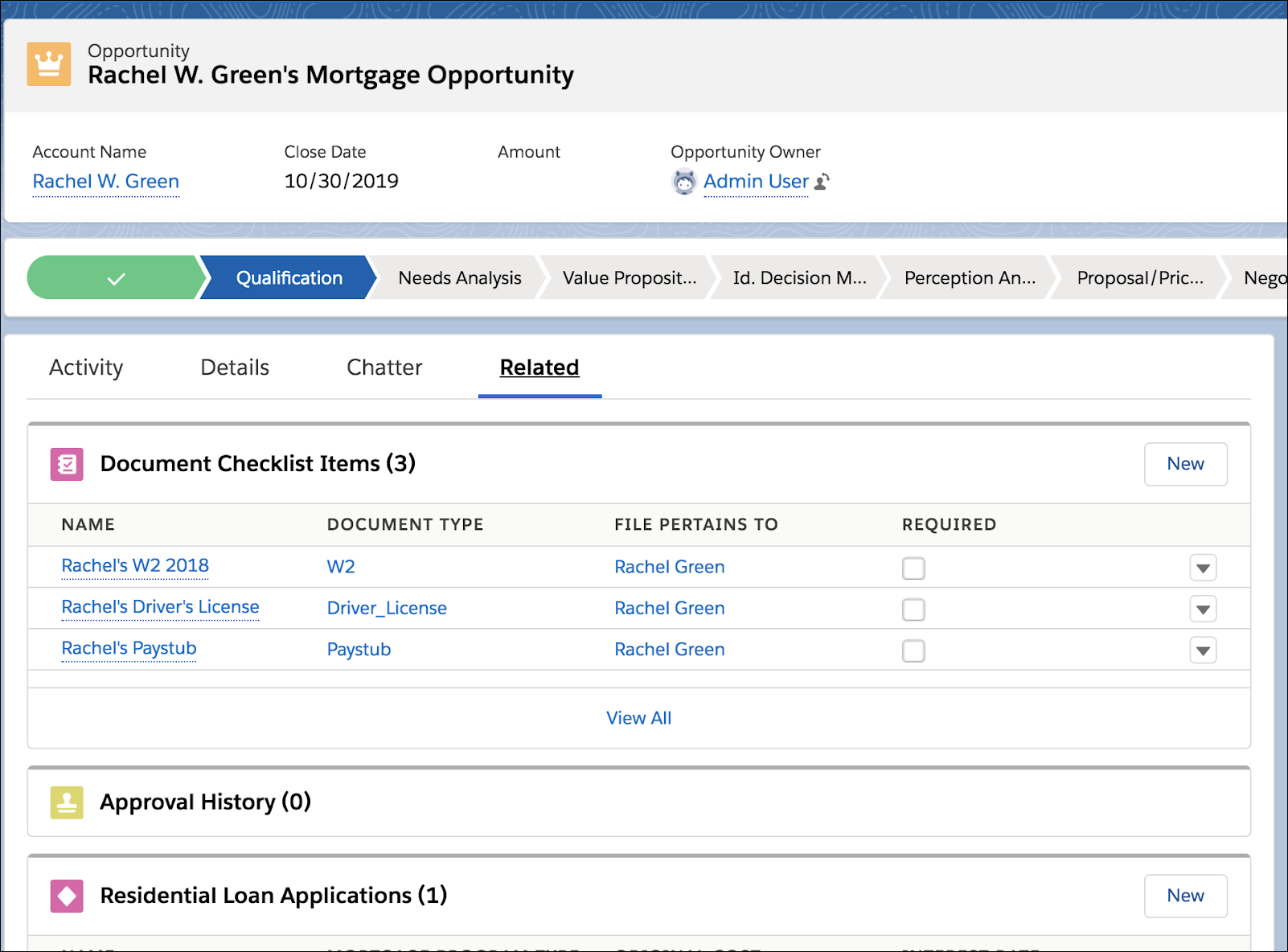Toggle Required checkbox for Rachel's W2 2018
The height and width of the screenshot is (952, 1288).
pos(913,568)
